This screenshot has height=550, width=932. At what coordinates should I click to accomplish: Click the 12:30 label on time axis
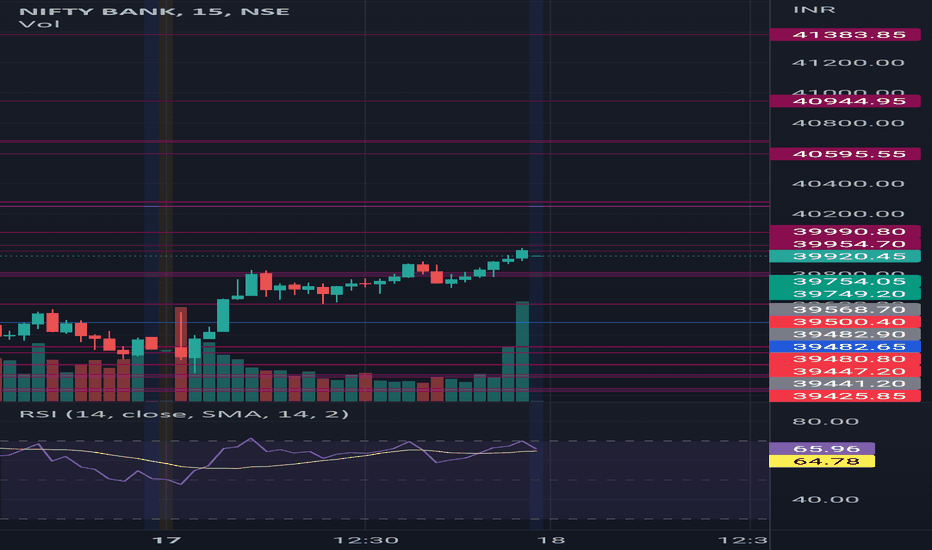click(366, 540)
